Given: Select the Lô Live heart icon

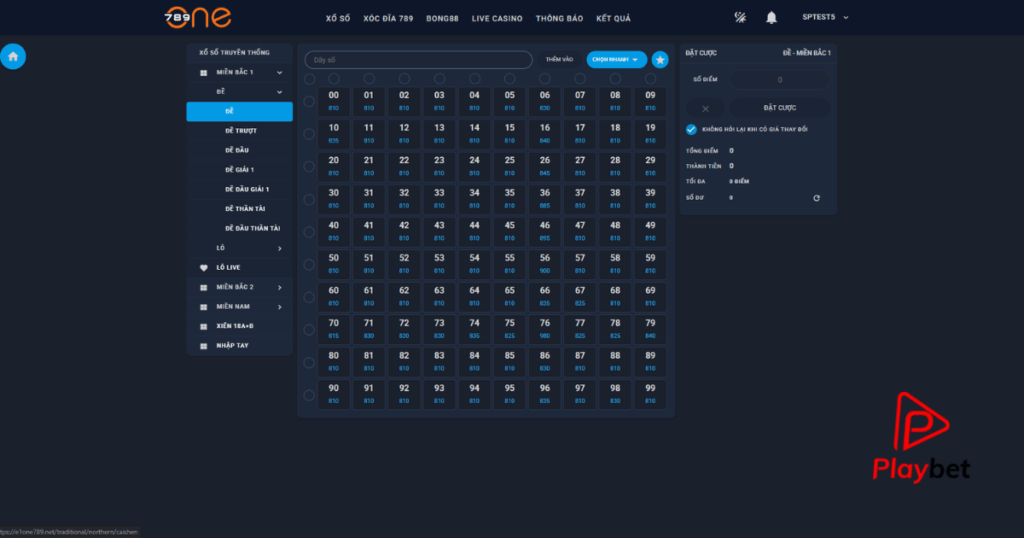Looking at the screenshot, I should (204, 268).
